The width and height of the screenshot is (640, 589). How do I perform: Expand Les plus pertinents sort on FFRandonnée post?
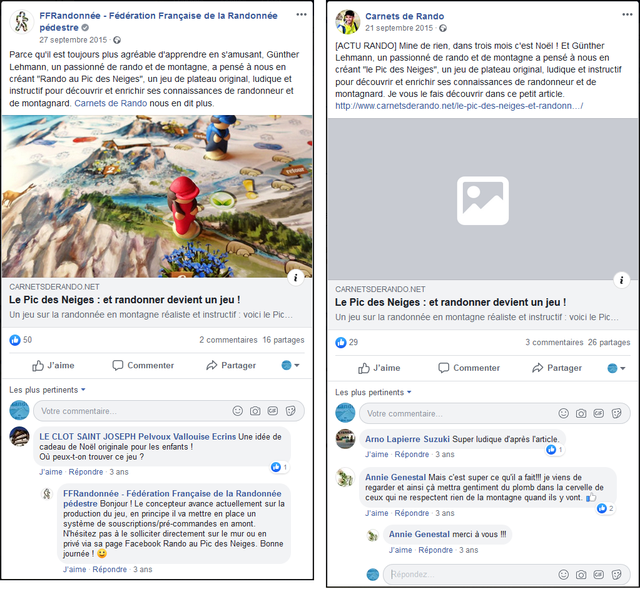(47, 390)
